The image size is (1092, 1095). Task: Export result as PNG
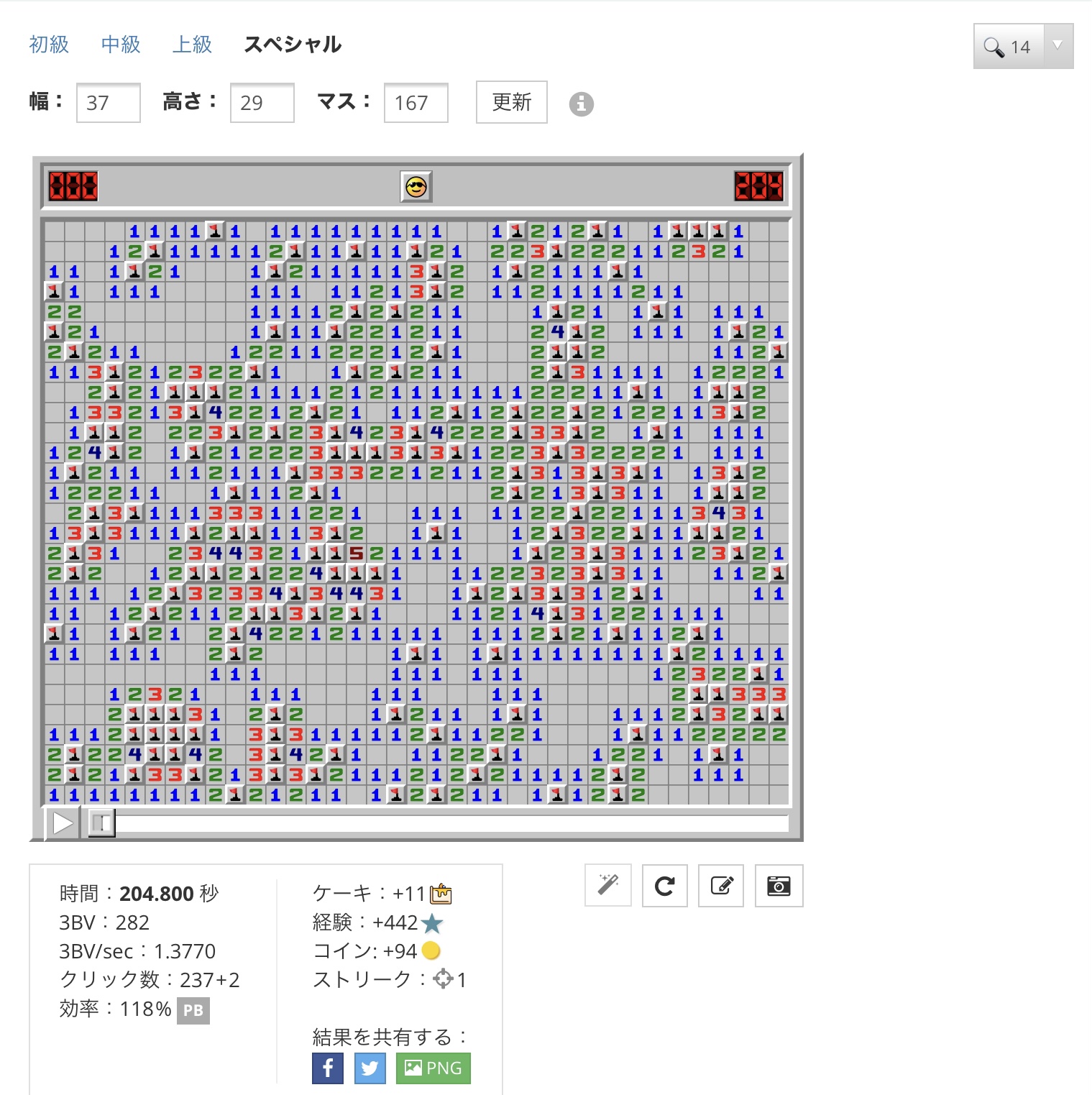click(x=433, y=1068)
